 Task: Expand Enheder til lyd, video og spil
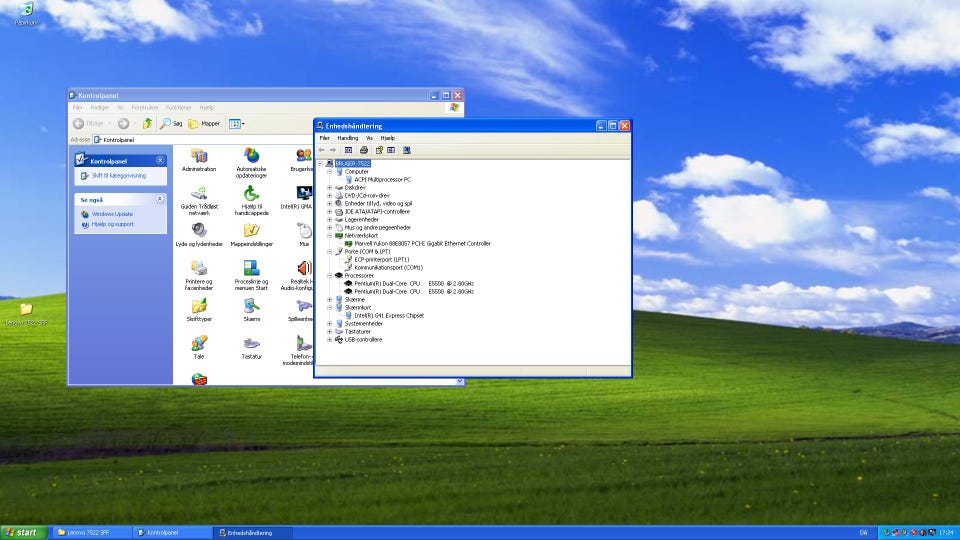click(x=329, y=203)
